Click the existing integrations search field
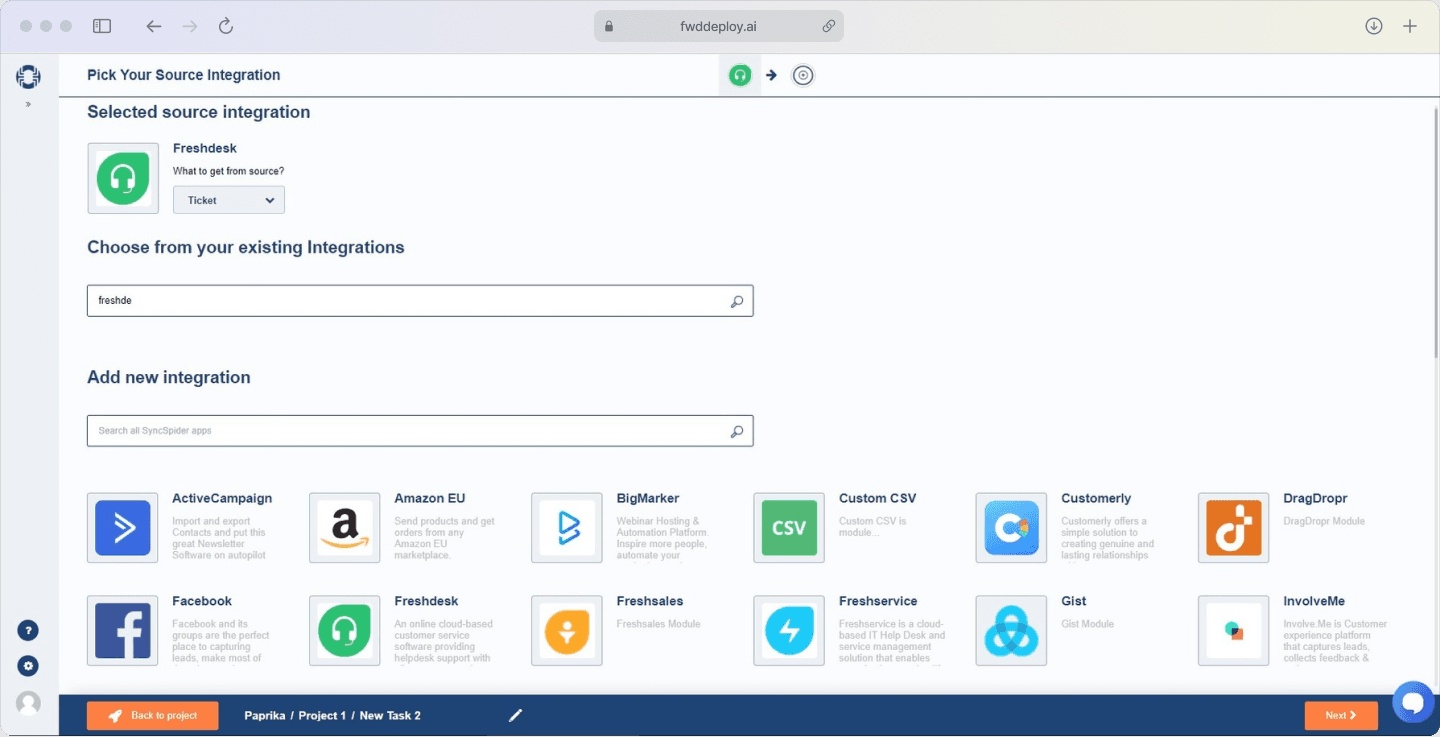This screenshot has width=1440, height=737. (x=420, y=301)
